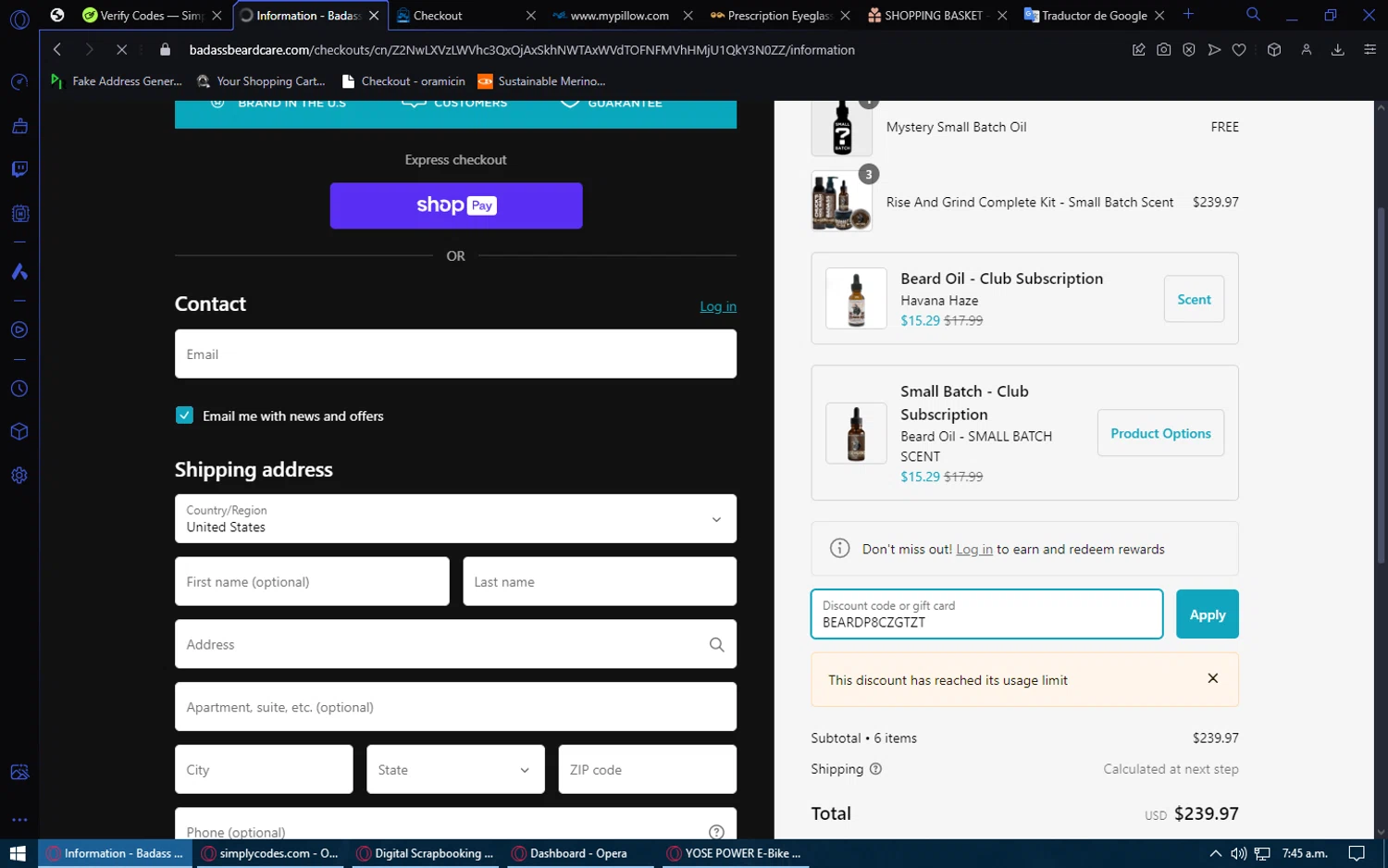Viewport: 1388px width, 868px height.
Task: Stop page loading with the X button
Action: click(x=121, y=50)
